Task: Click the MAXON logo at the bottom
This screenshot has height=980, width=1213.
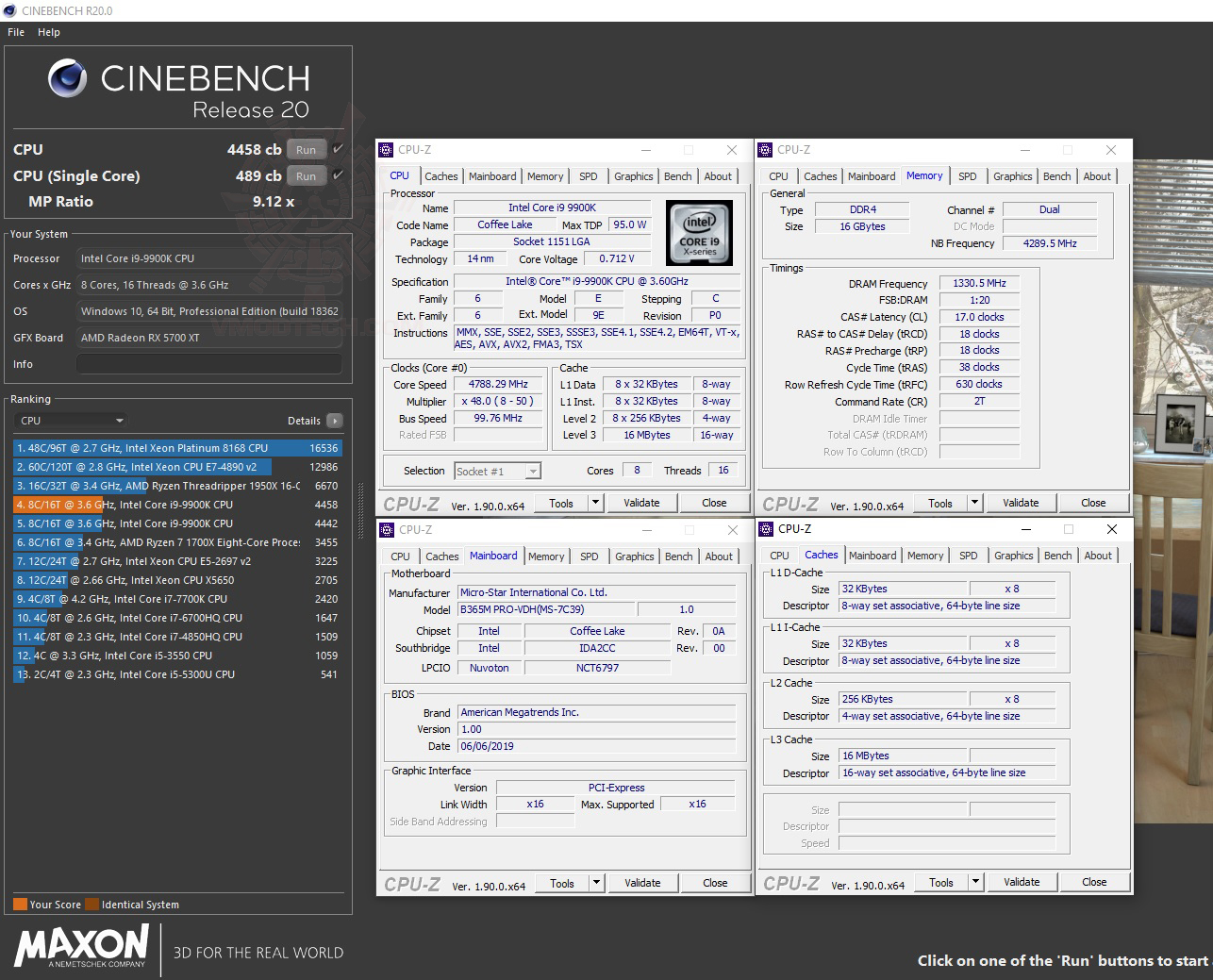Action: coord(80,949)
